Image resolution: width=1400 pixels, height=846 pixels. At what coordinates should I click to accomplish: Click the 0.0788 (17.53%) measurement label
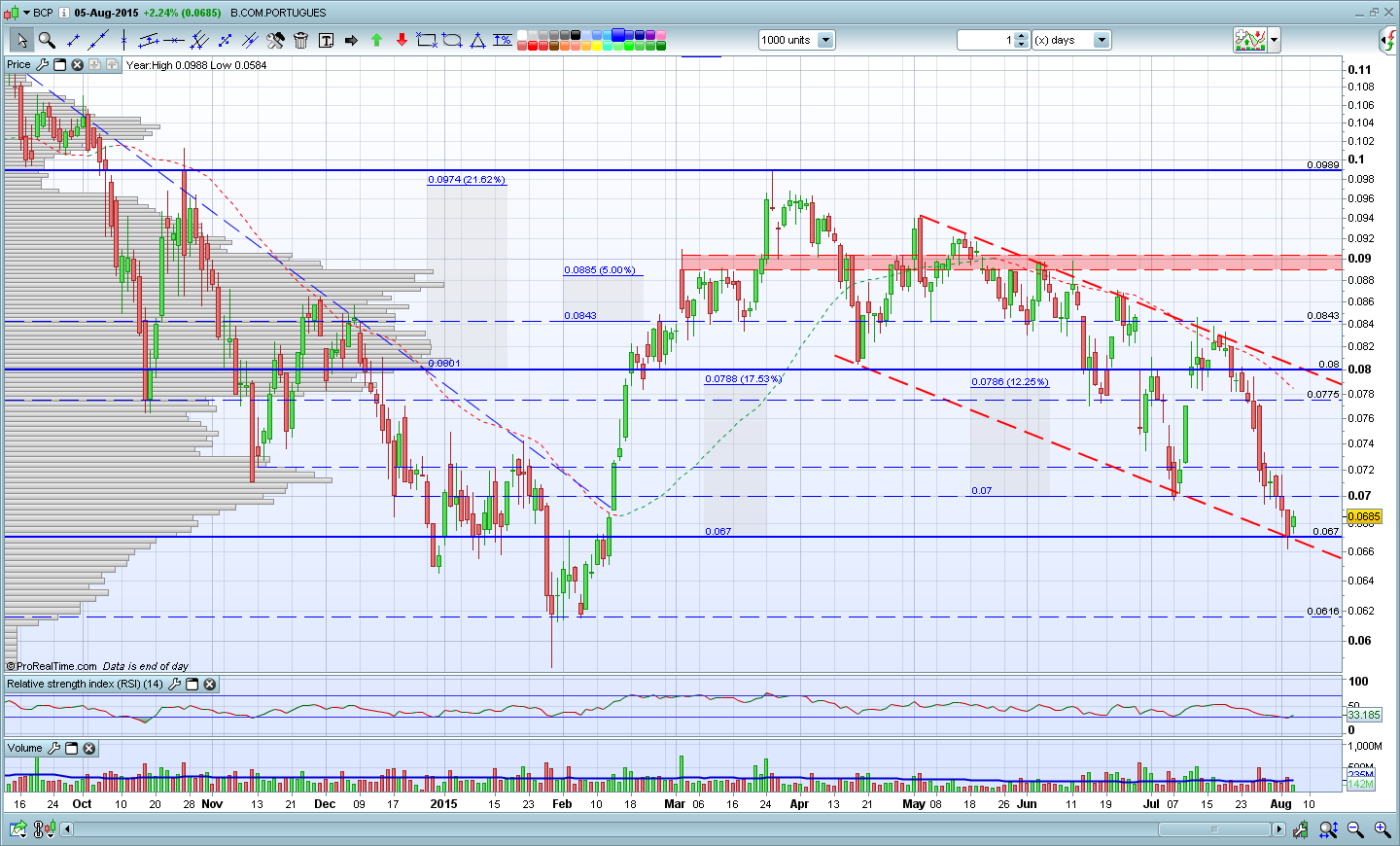point(744,379)
